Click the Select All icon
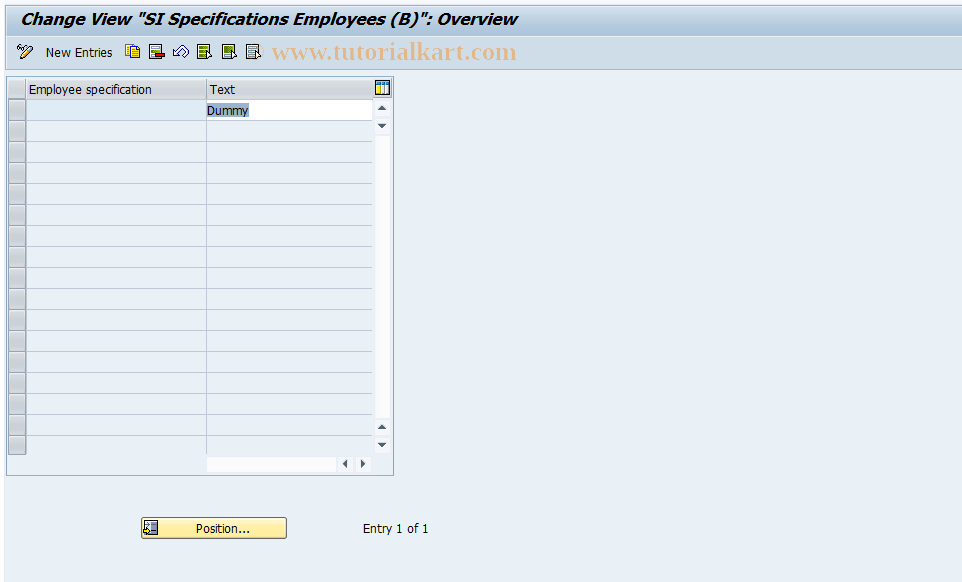 (204, 52)
